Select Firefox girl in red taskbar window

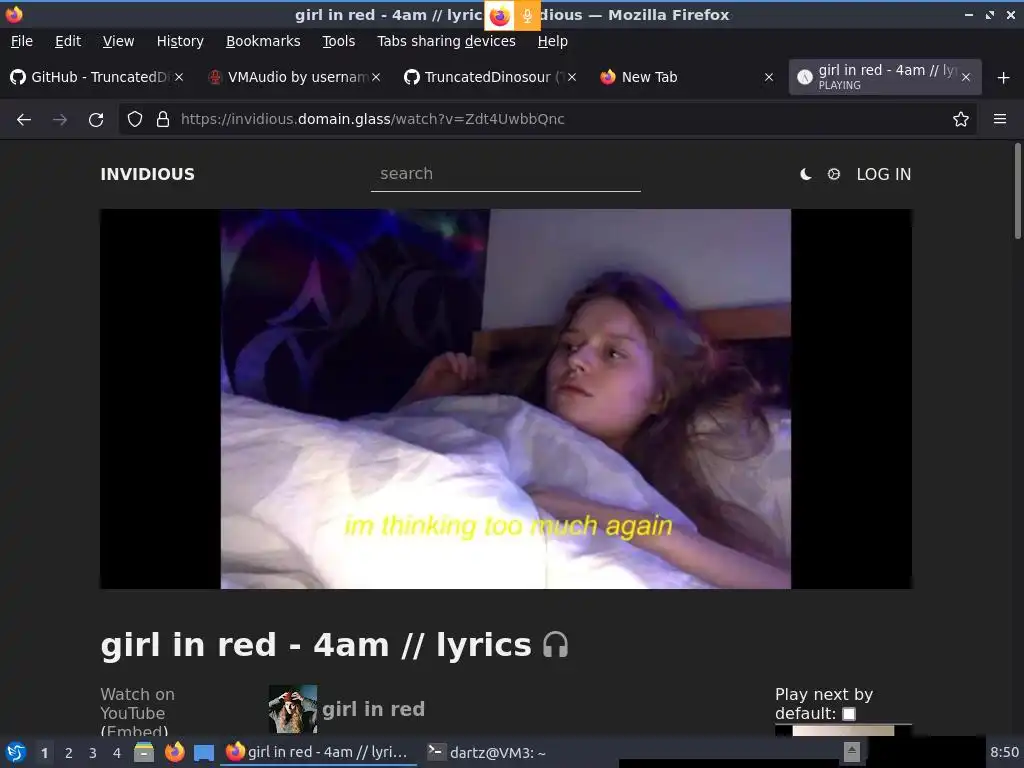pos(318,752)
